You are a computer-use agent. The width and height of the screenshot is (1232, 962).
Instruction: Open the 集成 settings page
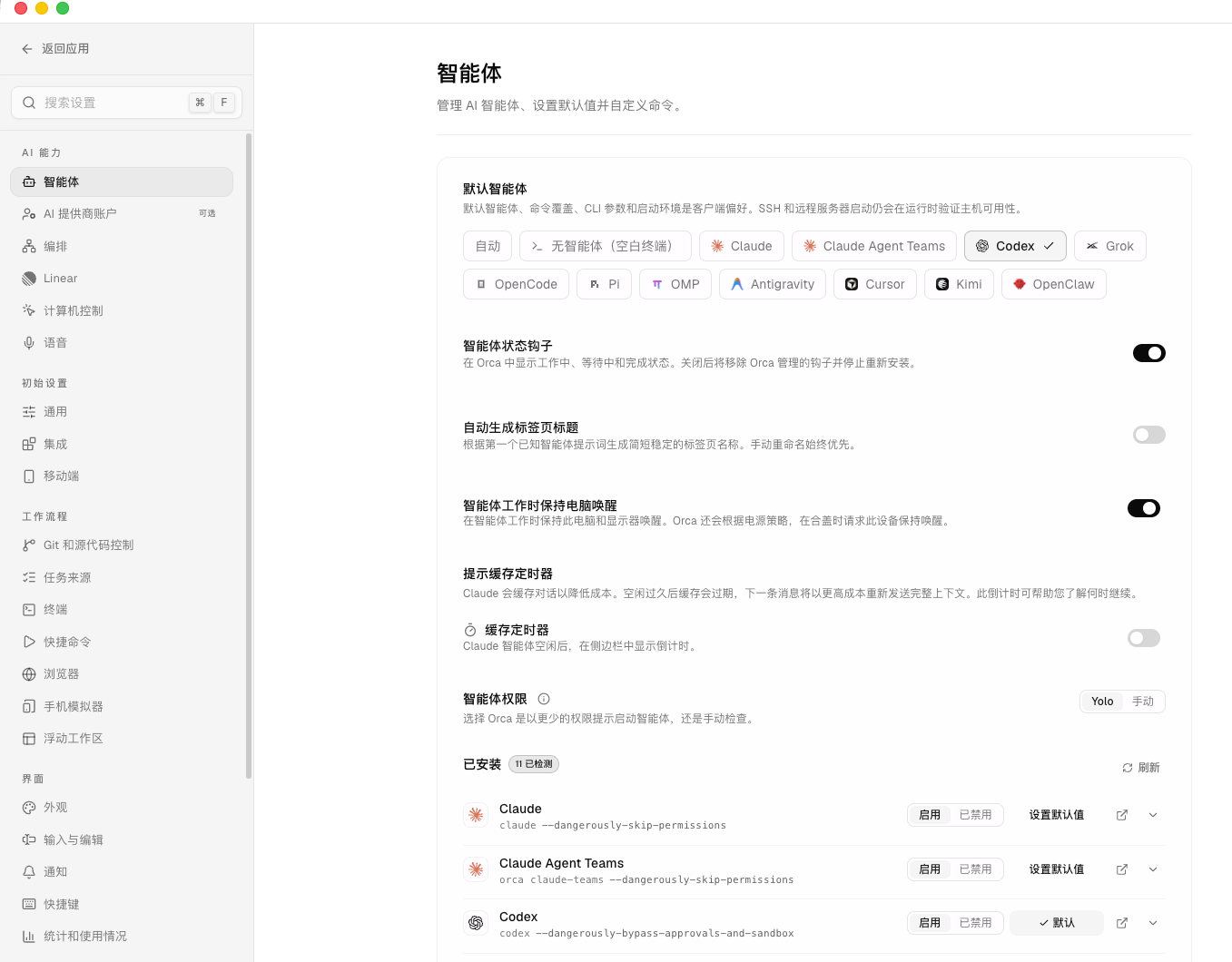122,445
